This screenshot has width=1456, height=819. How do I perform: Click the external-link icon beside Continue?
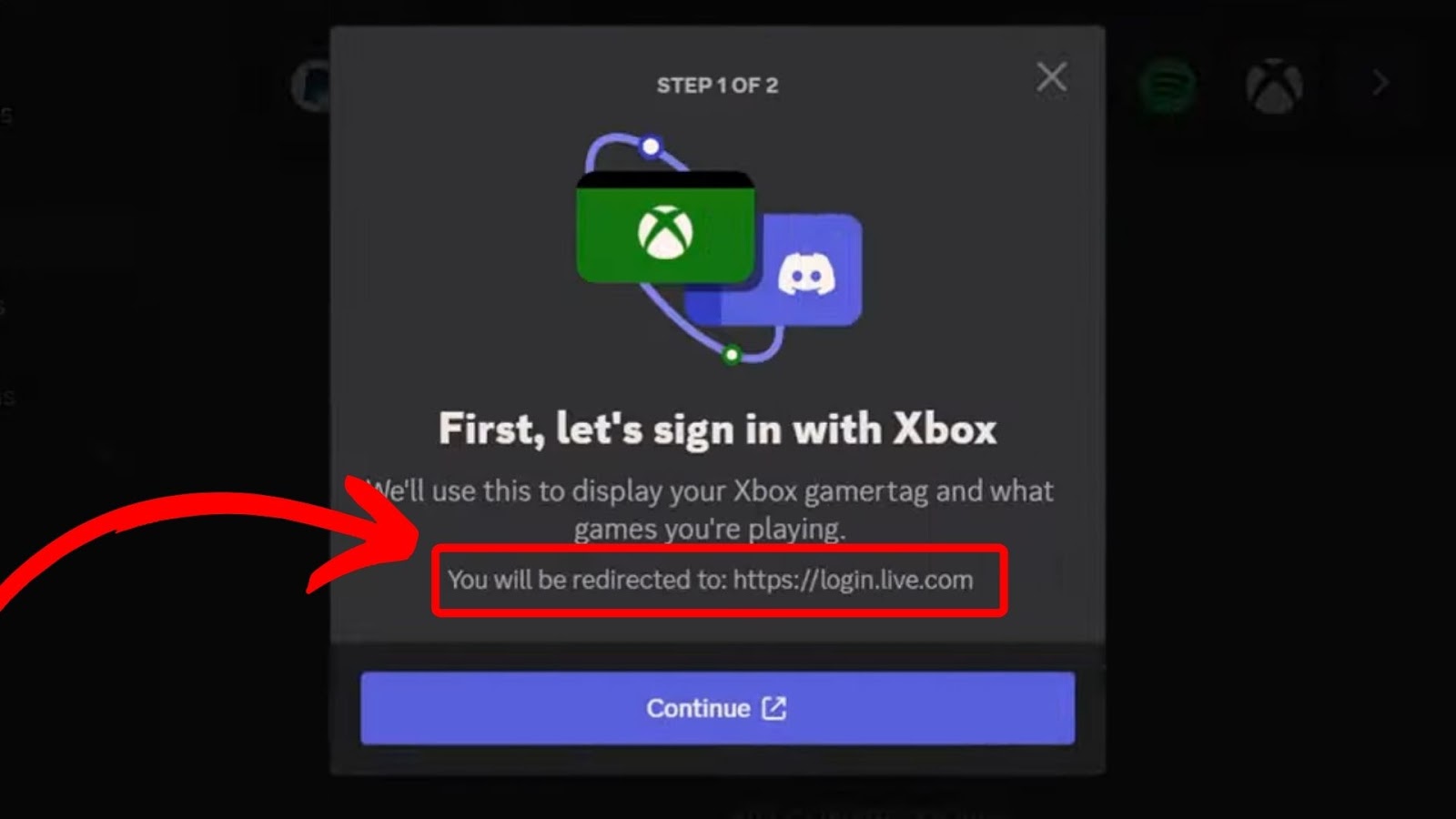pos(773,708)
